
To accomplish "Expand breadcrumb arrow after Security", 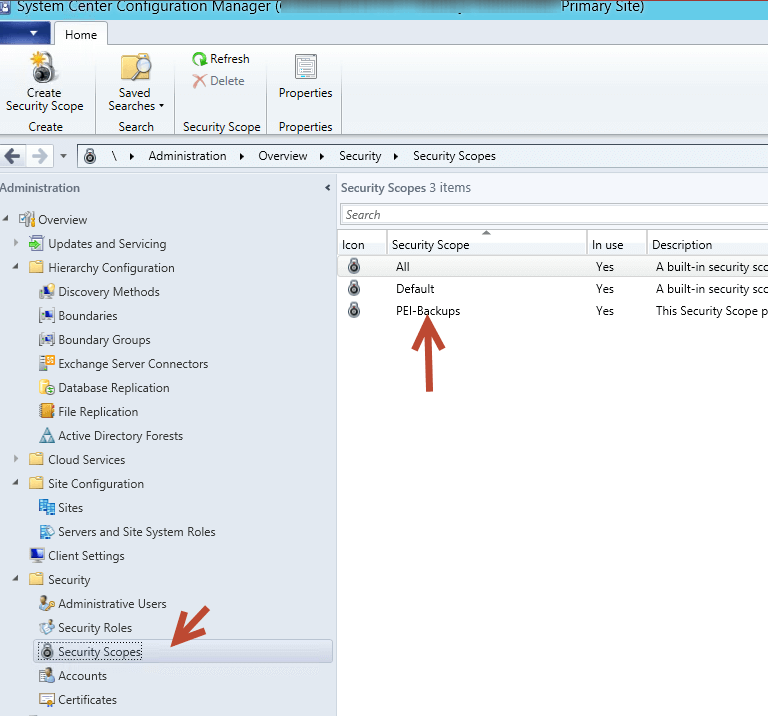I will click(x=396, y=156).
